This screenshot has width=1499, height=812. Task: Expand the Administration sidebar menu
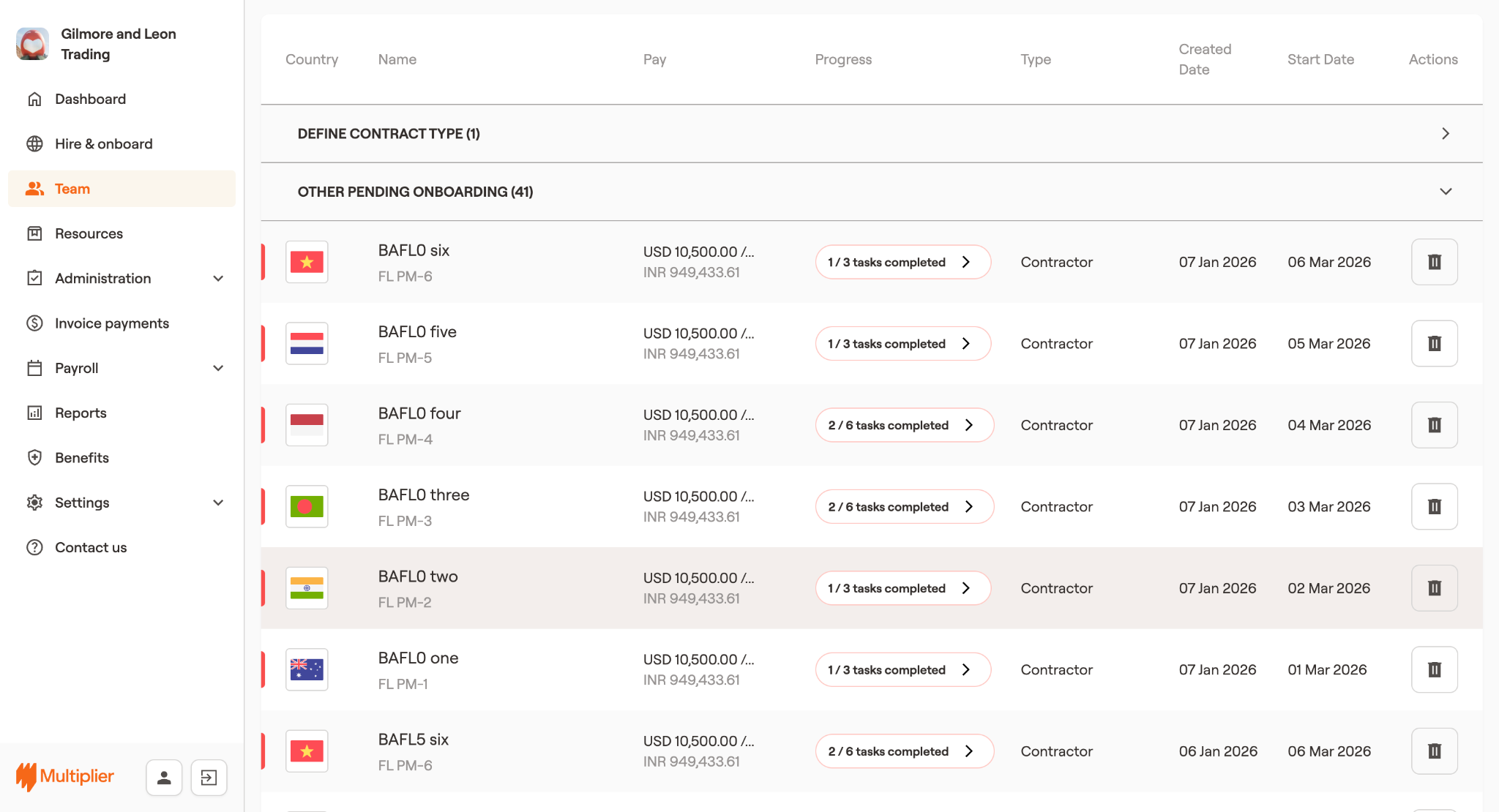[217, 278]
